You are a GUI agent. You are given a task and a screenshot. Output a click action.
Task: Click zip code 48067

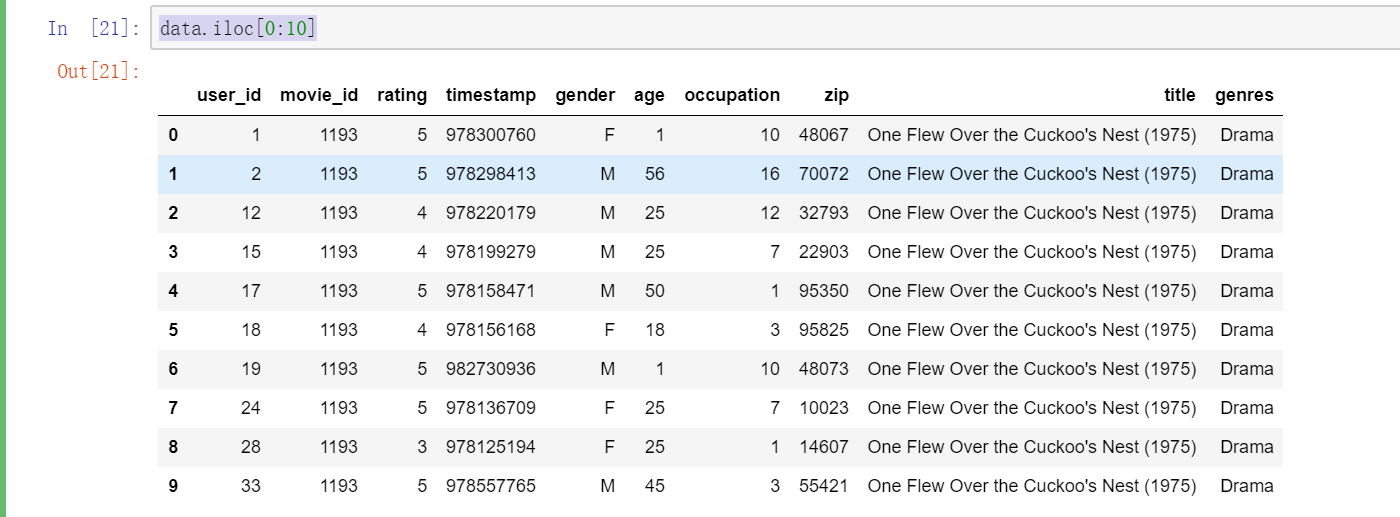[x=824, y=135]
